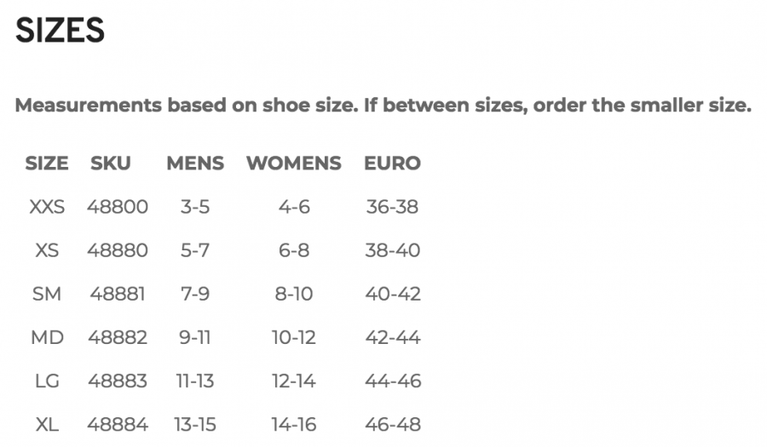Click SKU number 48800

[118, 208]
